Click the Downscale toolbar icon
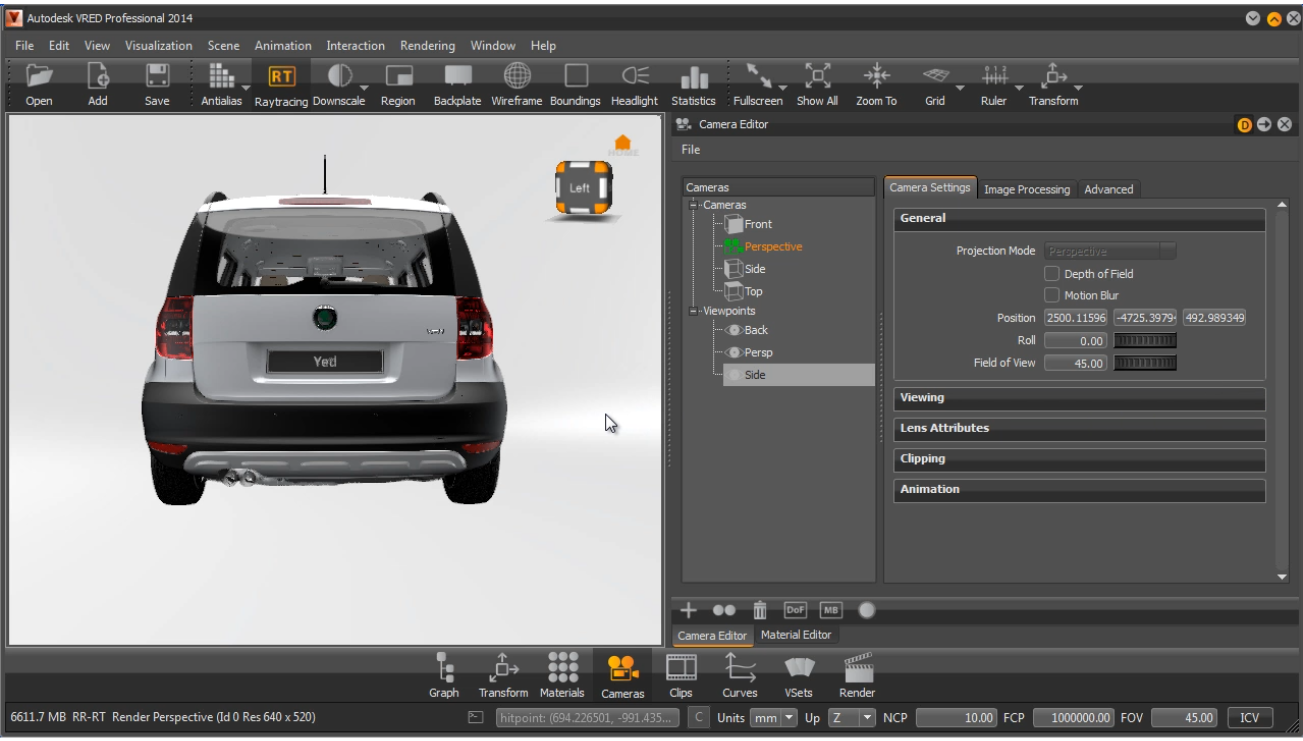1303x741 pixels. click(340, 77)
